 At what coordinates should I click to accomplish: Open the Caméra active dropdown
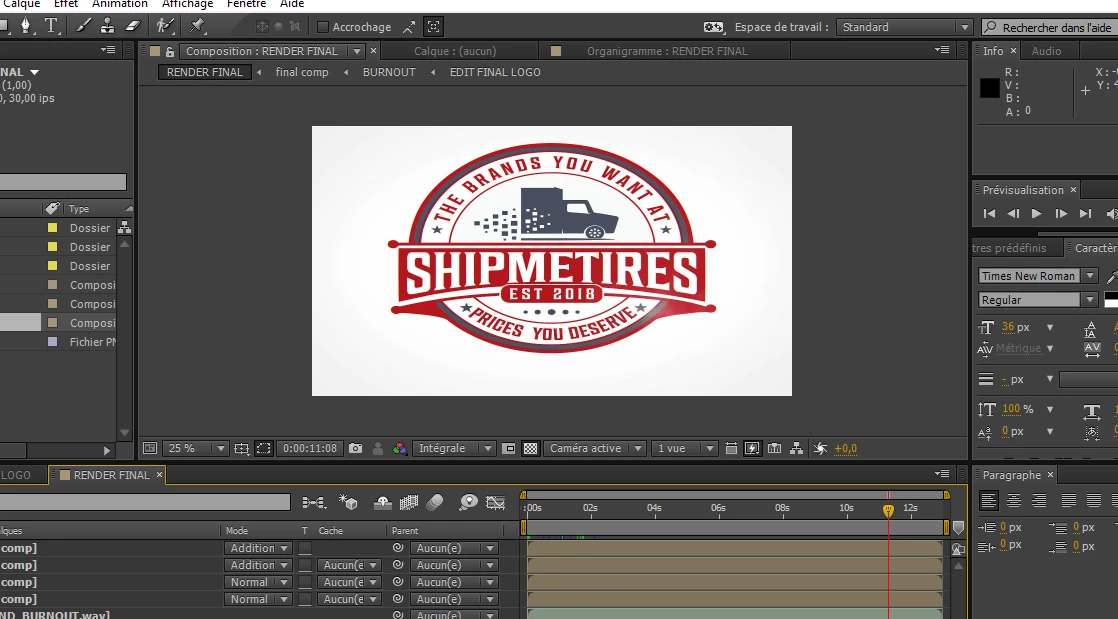coord(595,449)
